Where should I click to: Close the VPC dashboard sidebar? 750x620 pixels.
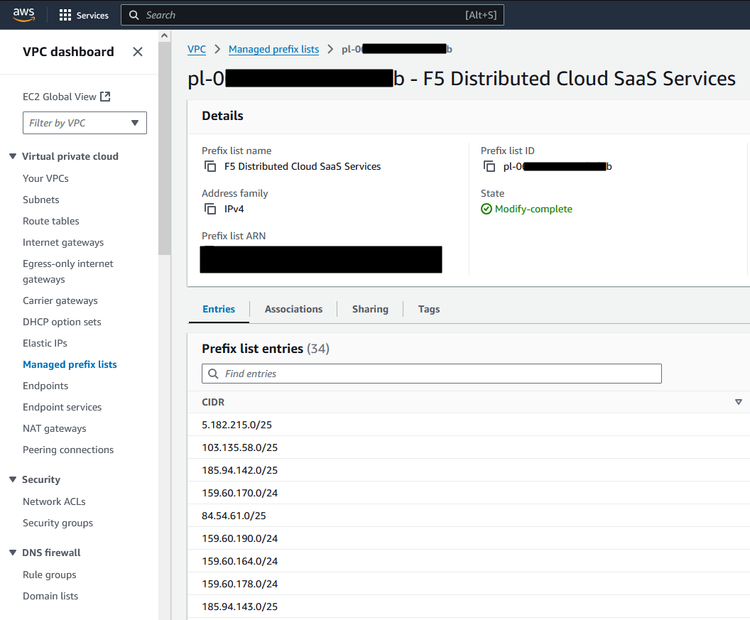(x=138, y=52)
